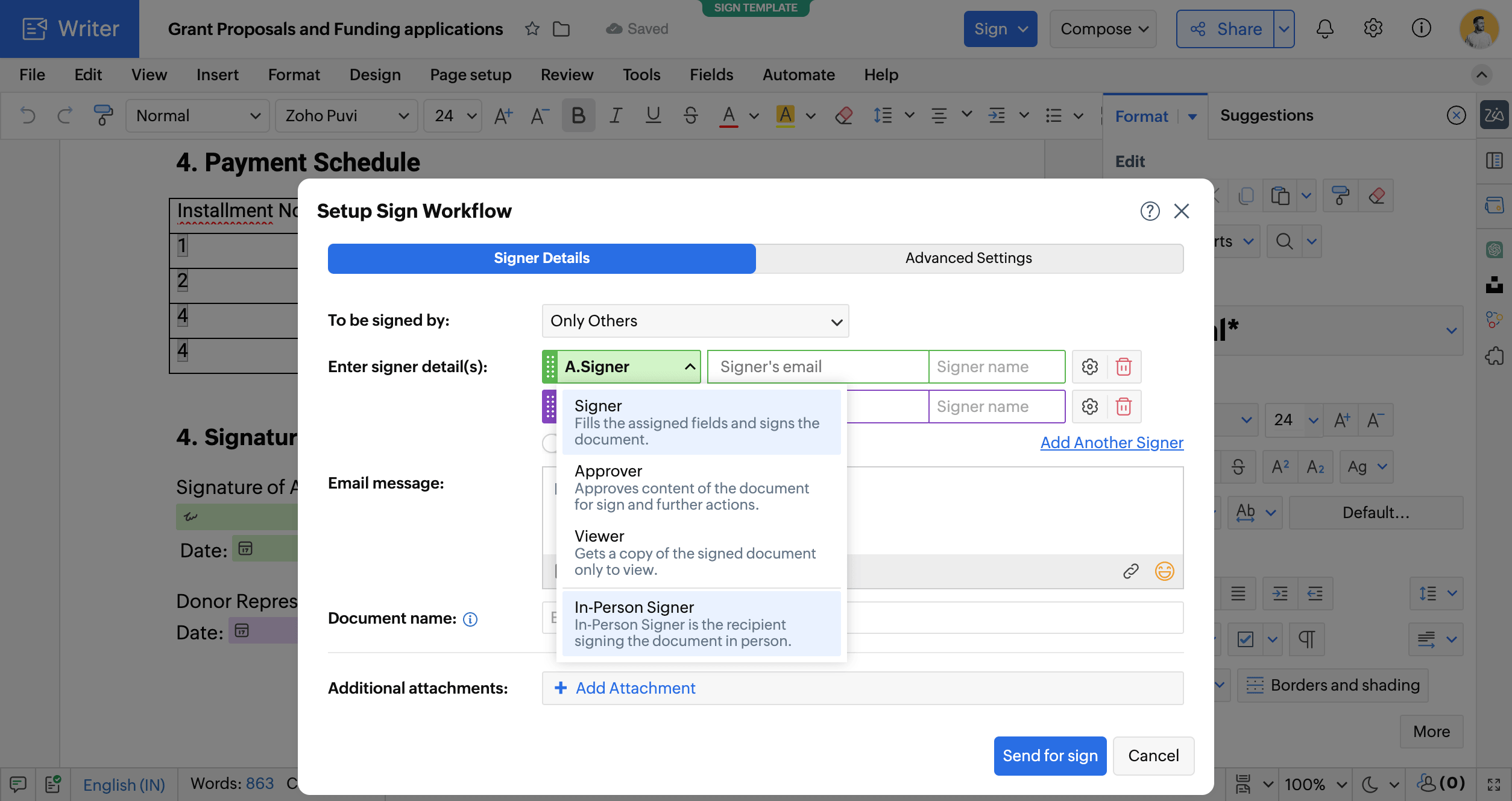Click the undo arrow in toolbar

(28, 115)
